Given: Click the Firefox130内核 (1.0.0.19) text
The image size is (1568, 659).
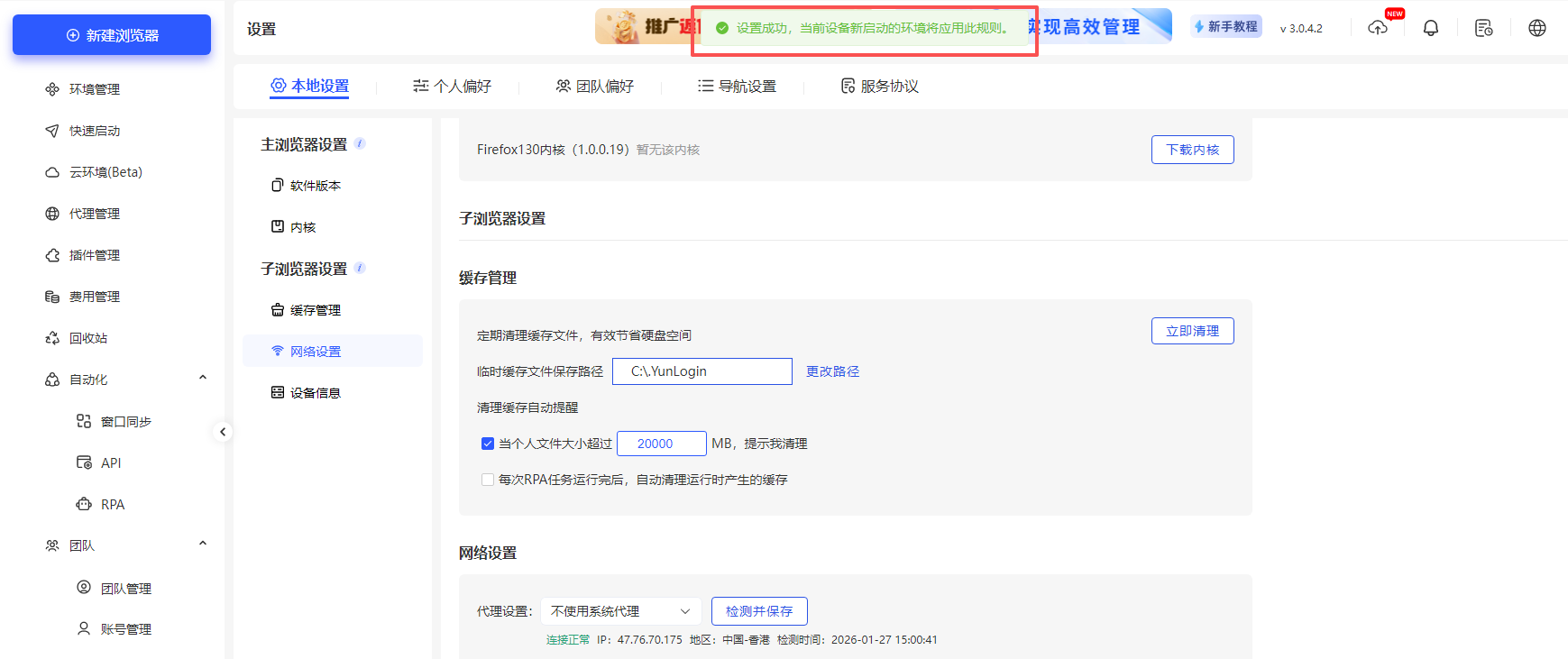Looking at the screenshot, I should point(553,150).
